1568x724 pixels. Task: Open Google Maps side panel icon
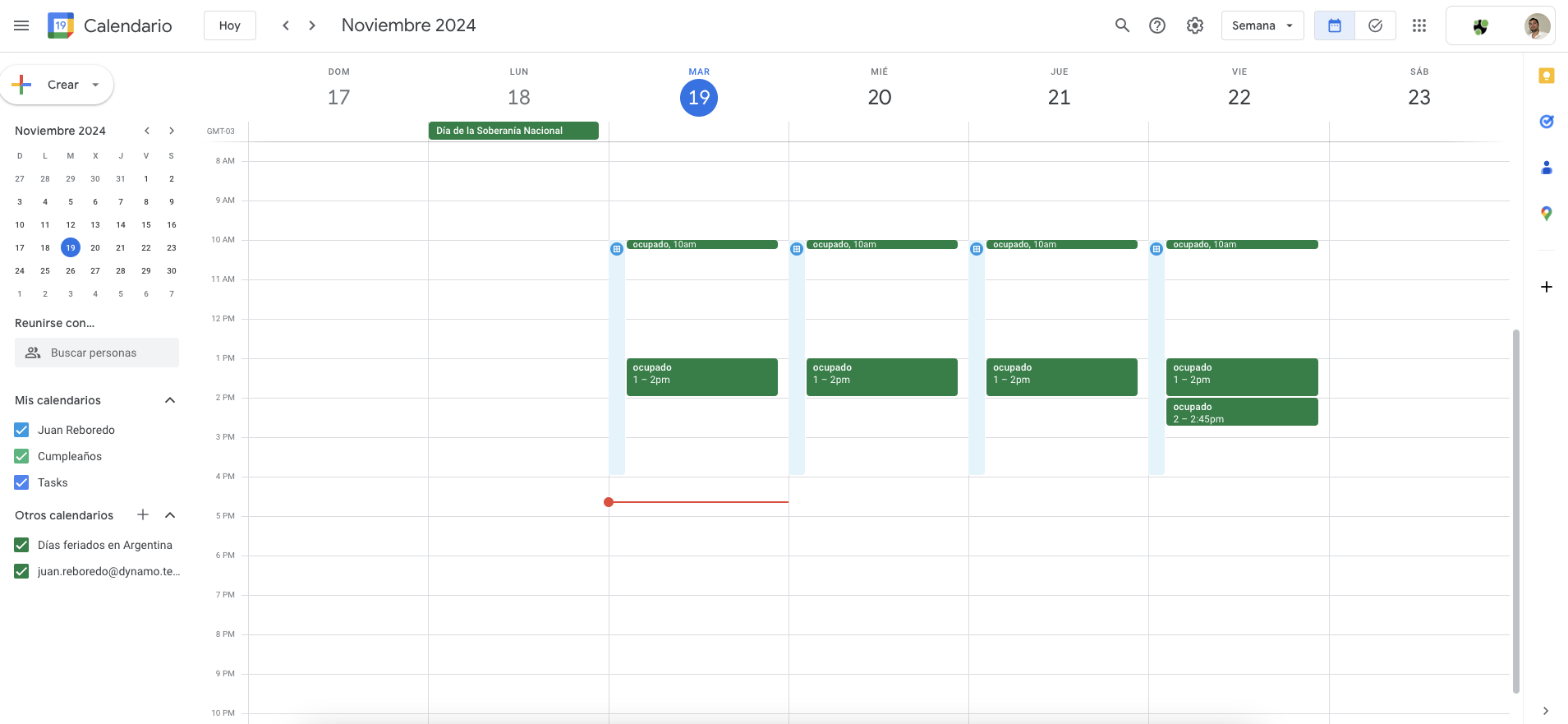click(x=1547, y=214)
